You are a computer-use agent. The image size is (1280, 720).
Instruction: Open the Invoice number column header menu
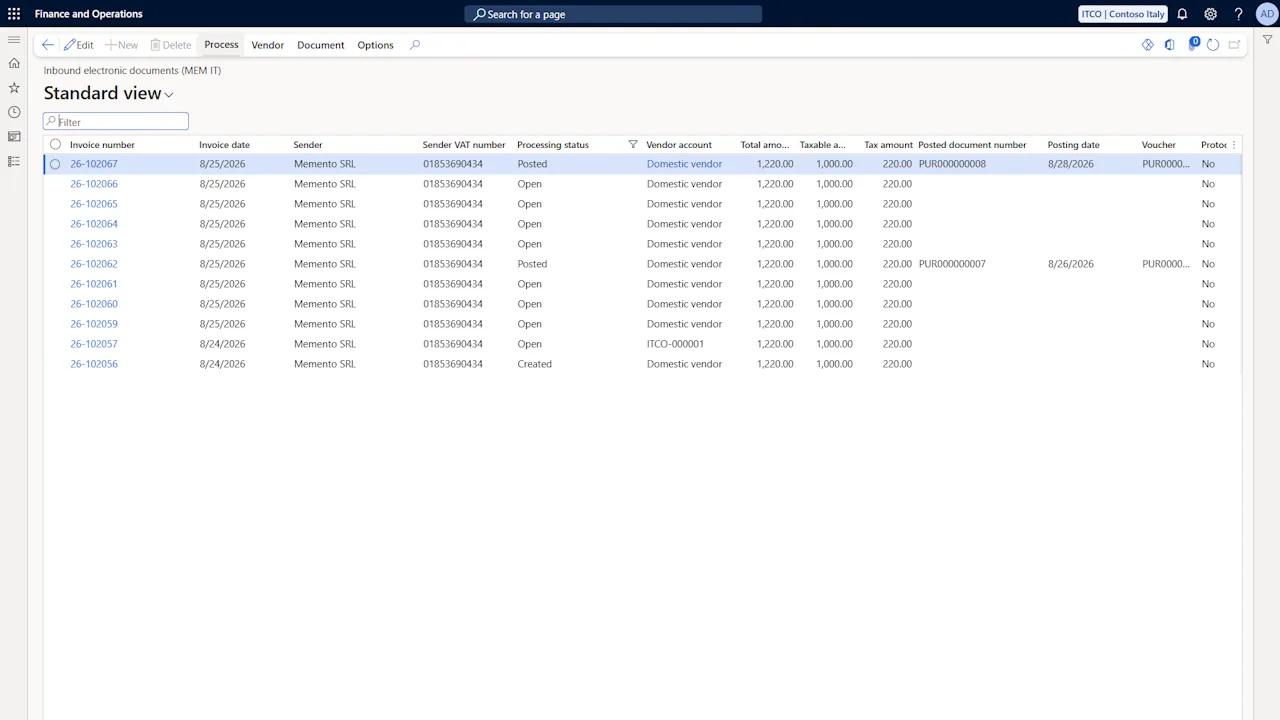click(102, 145)
